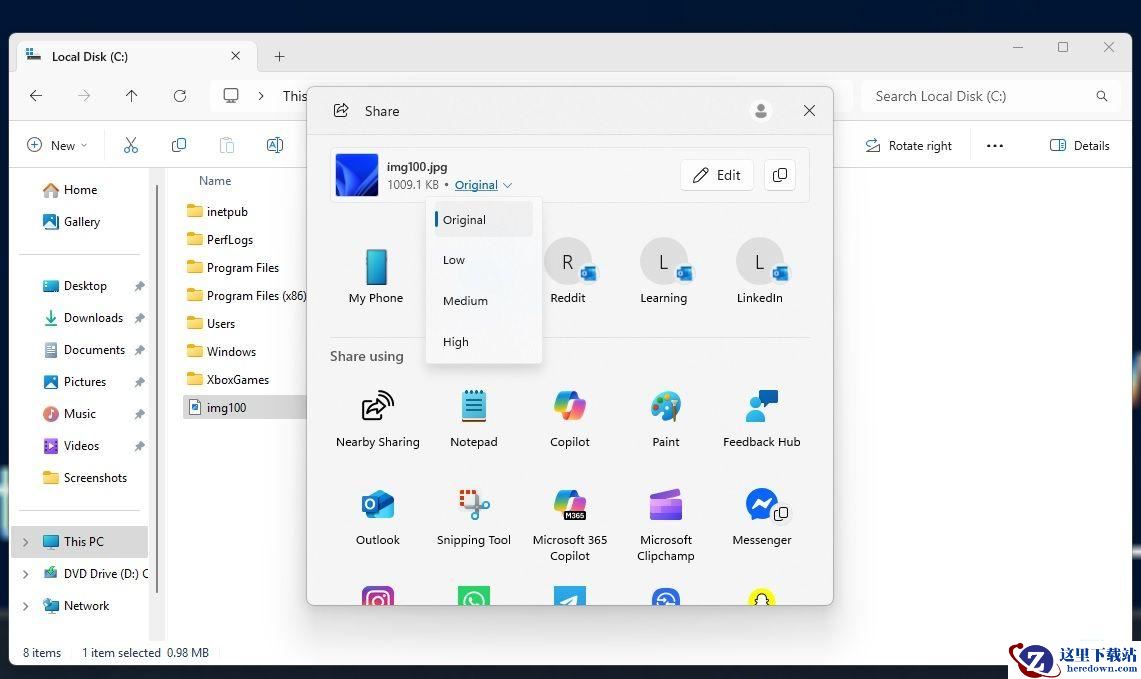The height and width of the screenshot is (679, 1141).
Task: Click the Instagram icon in share list
Action: coord(378,597)
